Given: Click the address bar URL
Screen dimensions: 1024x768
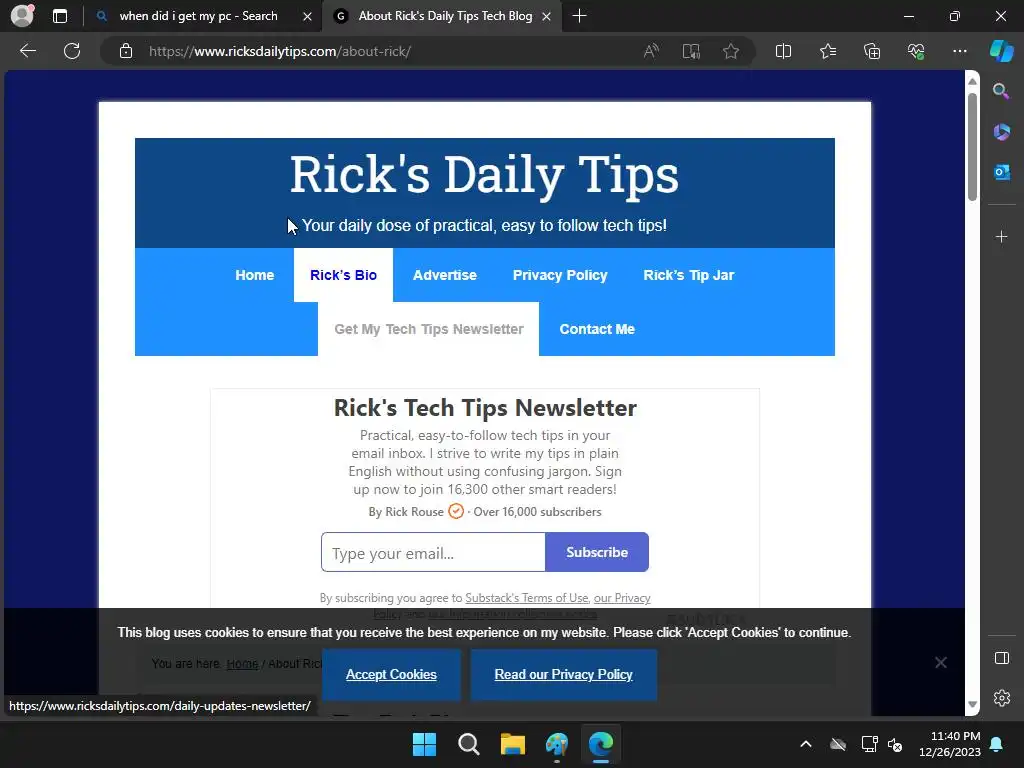Looking at the screenshot, I should tap(280, 51).
